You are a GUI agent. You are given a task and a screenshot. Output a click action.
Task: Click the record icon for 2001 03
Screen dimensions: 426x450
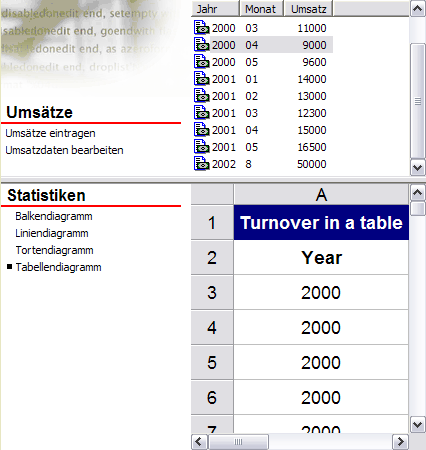pyautogui.click(x=202, y=113)
